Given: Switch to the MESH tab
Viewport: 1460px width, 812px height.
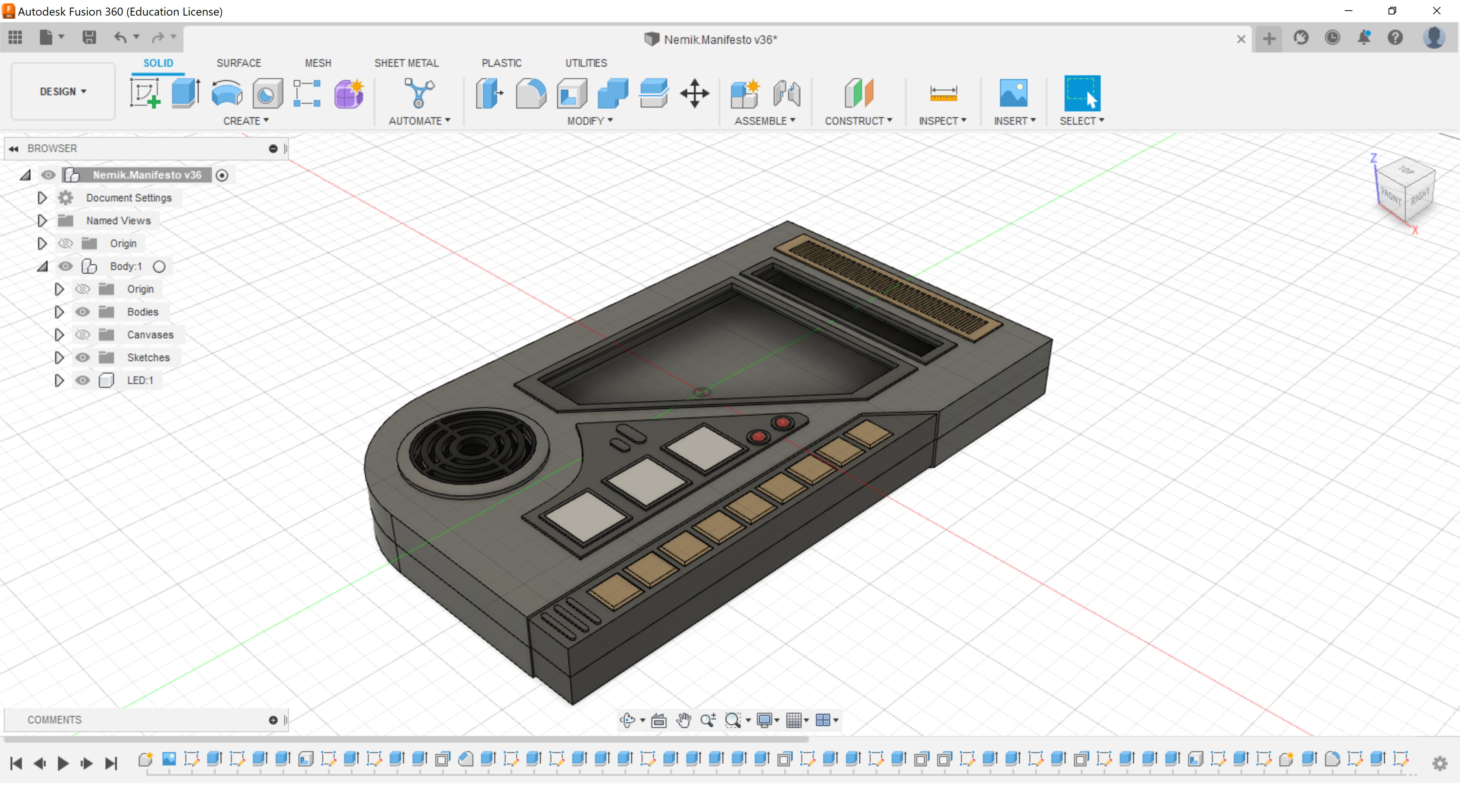Looking at the screenshot, I should pos(318,63).
